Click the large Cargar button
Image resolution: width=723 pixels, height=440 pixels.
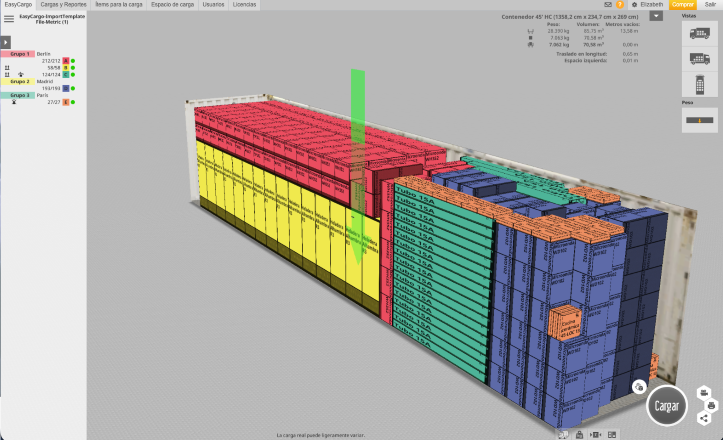click(666, 406)
